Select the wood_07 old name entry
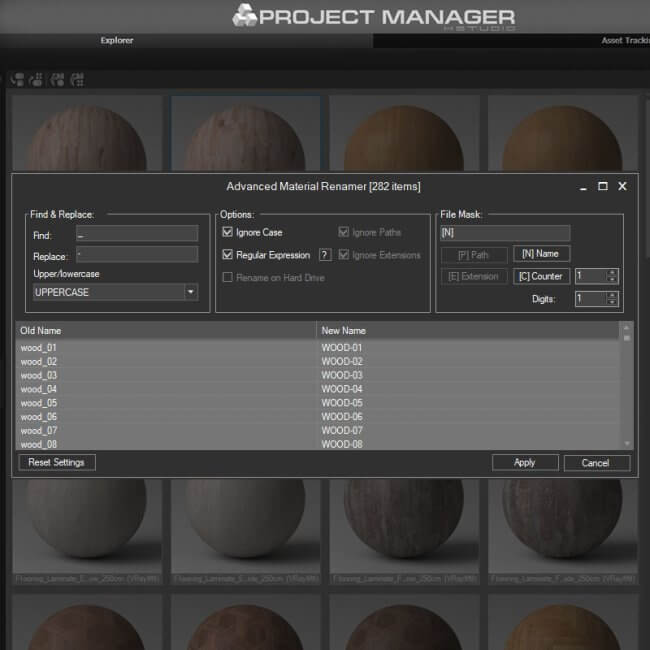Screen dimensions: 650x650 click(x=166, y=430)
